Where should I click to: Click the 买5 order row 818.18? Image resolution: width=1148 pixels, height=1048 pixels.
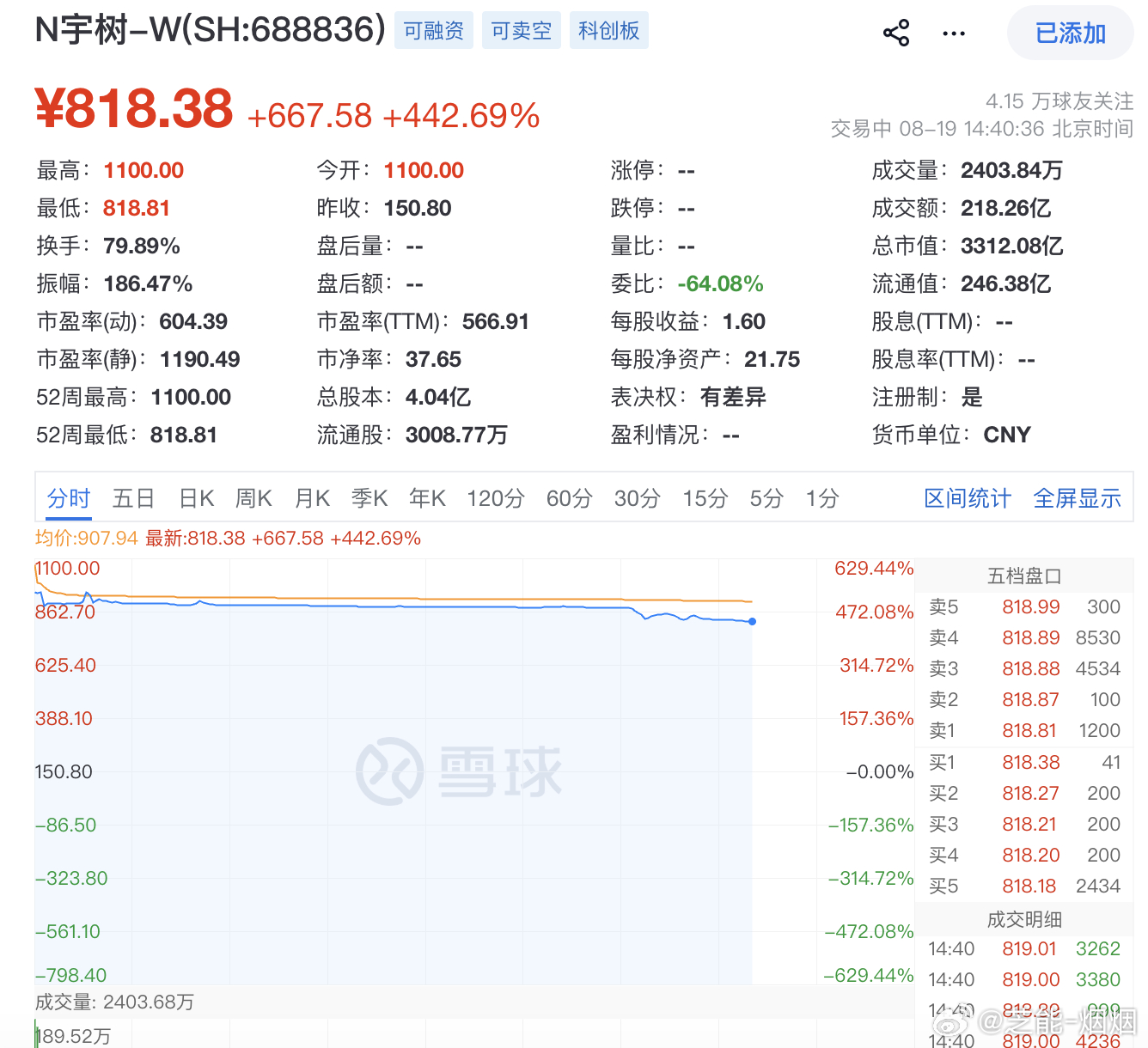pyautogui.click(x=1024, y=886)
